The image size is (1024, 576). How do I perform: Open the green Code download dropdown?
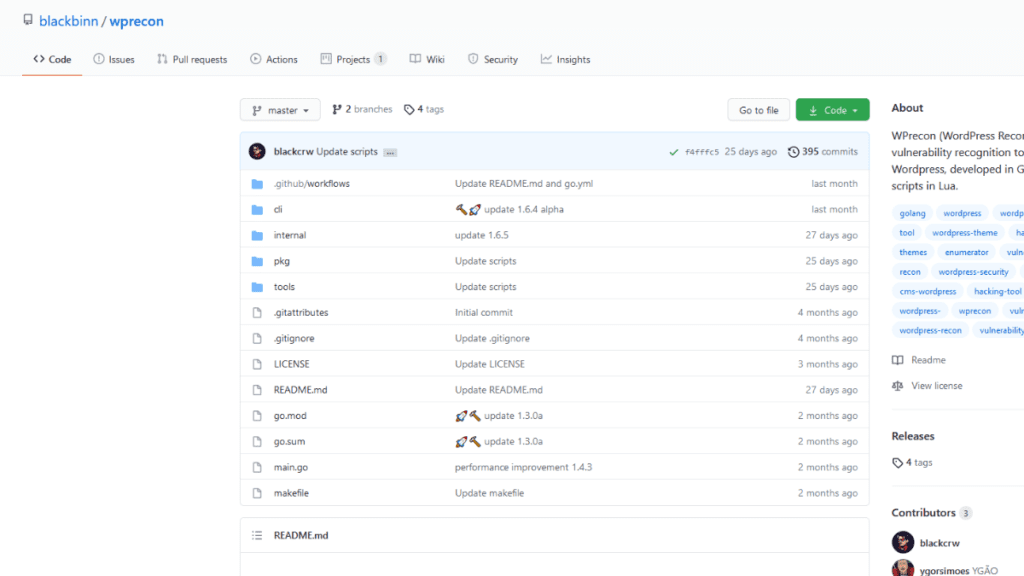[x=833, y=110]
